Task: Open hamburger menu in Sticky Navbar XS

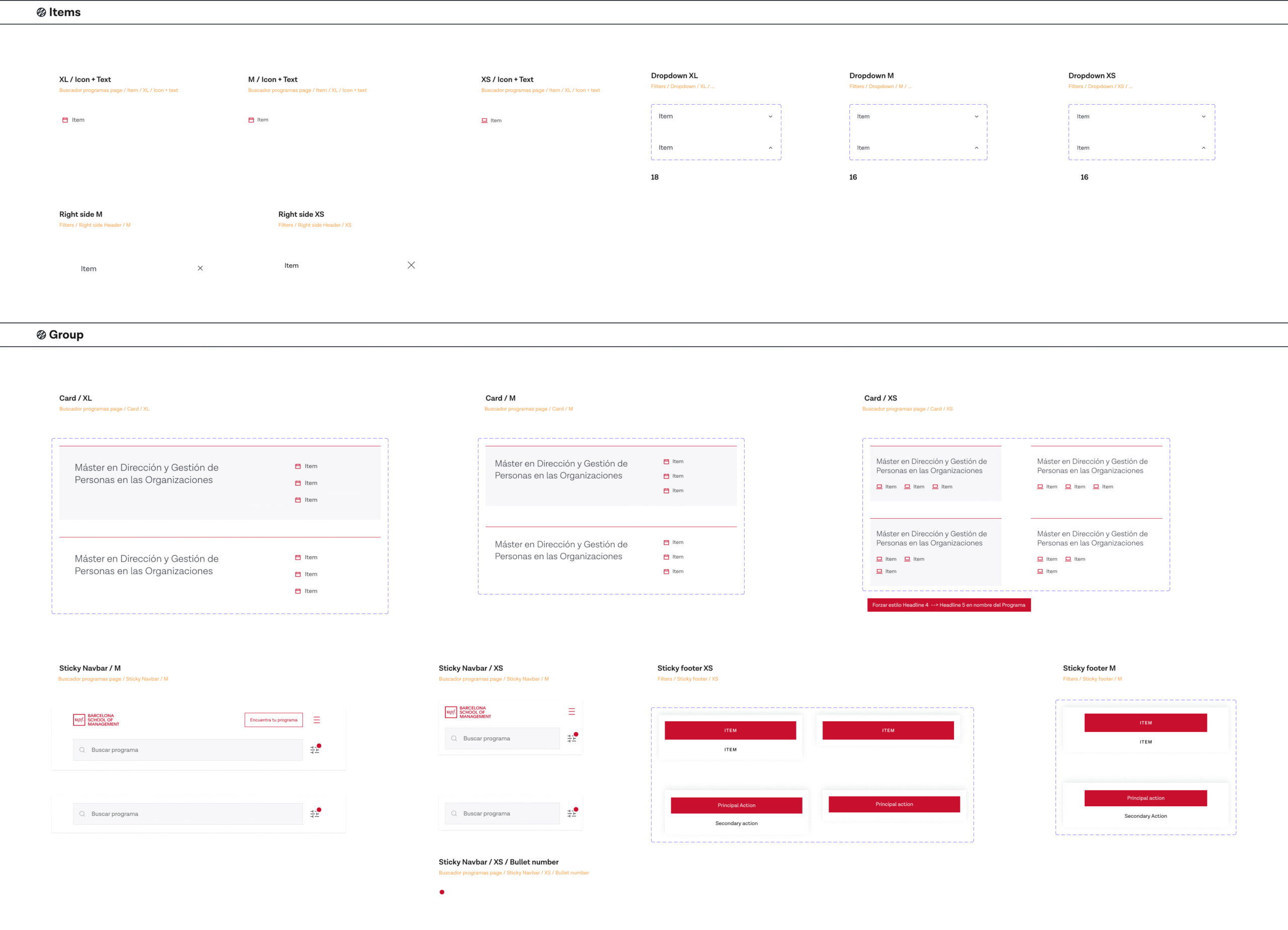Action: pos(572,711)
